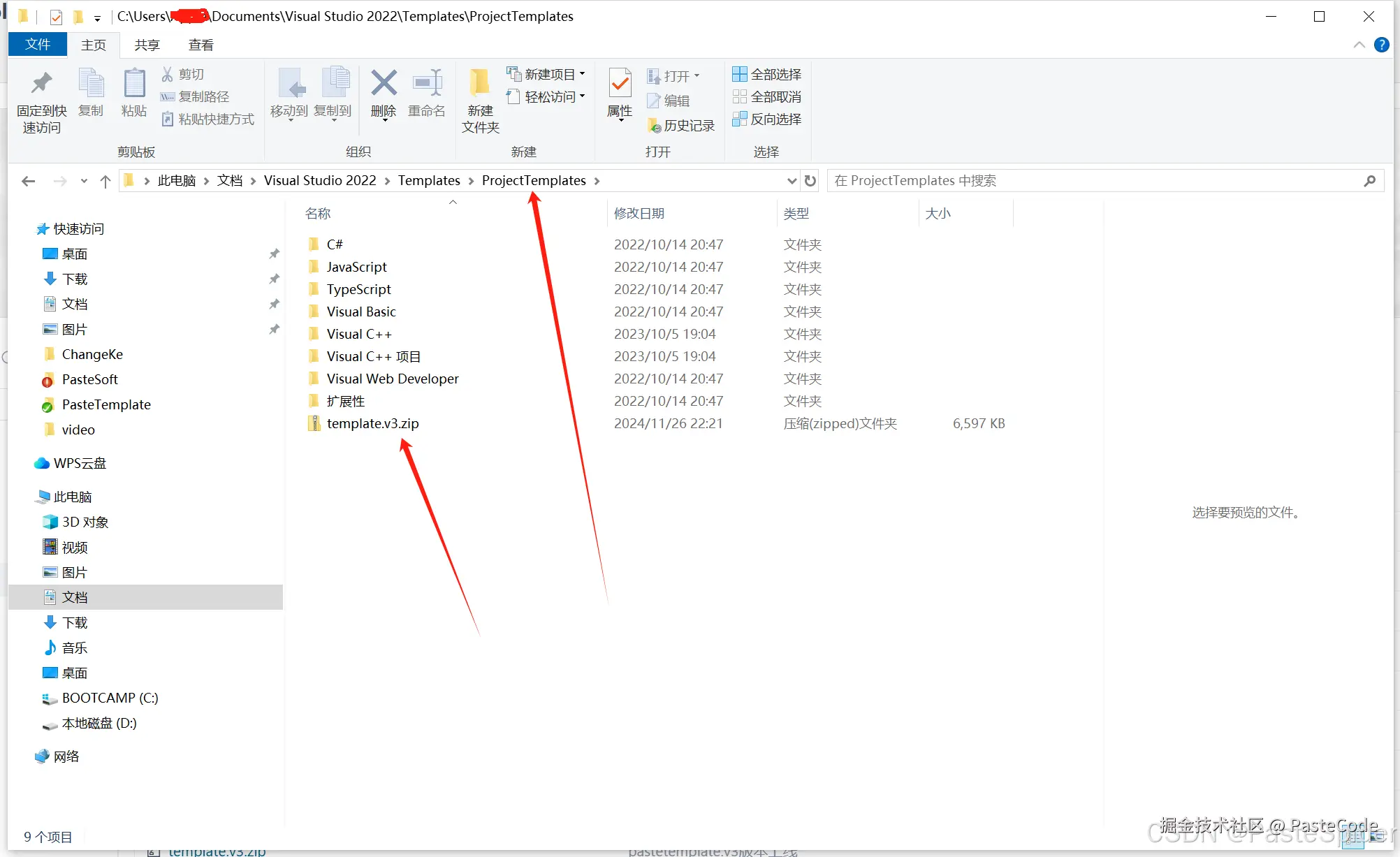Click the back navigation arrow
The image size is (1400, 857).
[29, 182]
